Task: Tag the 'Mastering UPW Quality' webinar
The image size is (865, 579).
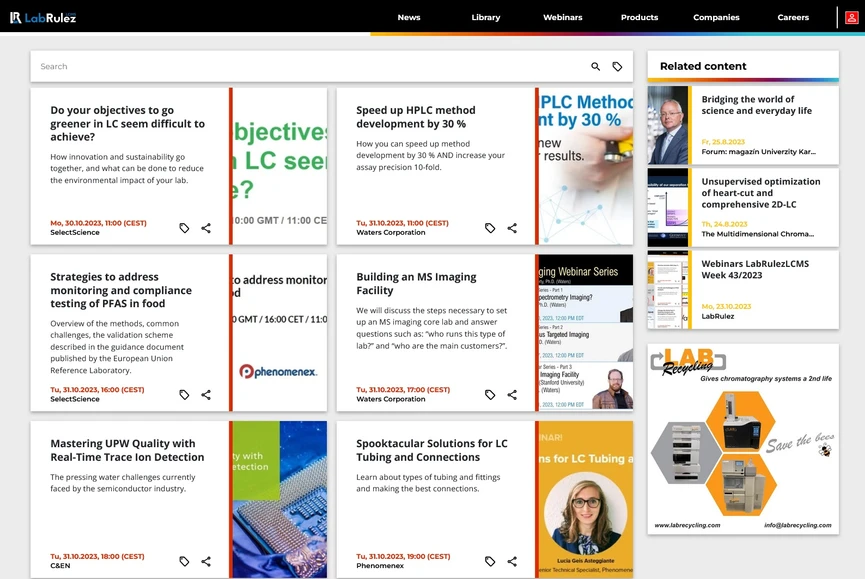Action: pyautogui.click(x=184, y=561)
